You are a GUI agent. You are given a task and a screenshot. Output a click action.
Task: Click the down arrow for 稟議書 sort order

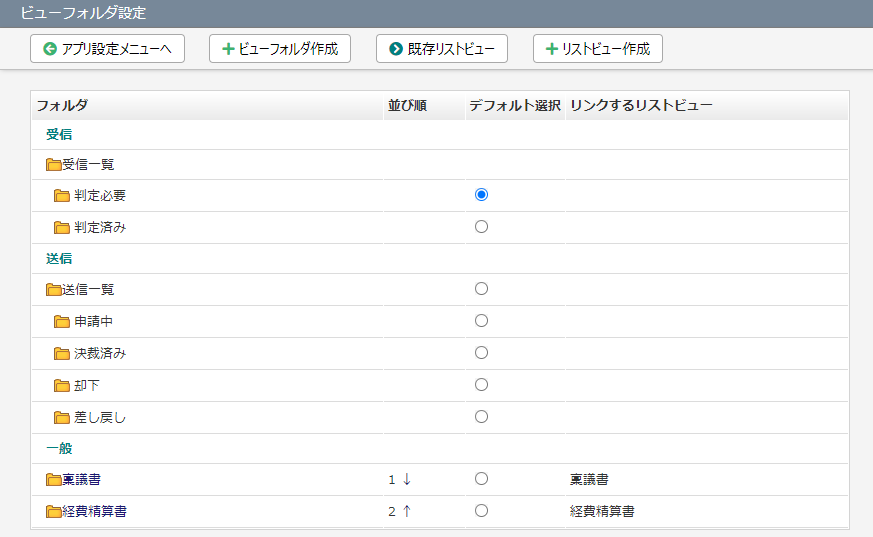coord(407,479)
